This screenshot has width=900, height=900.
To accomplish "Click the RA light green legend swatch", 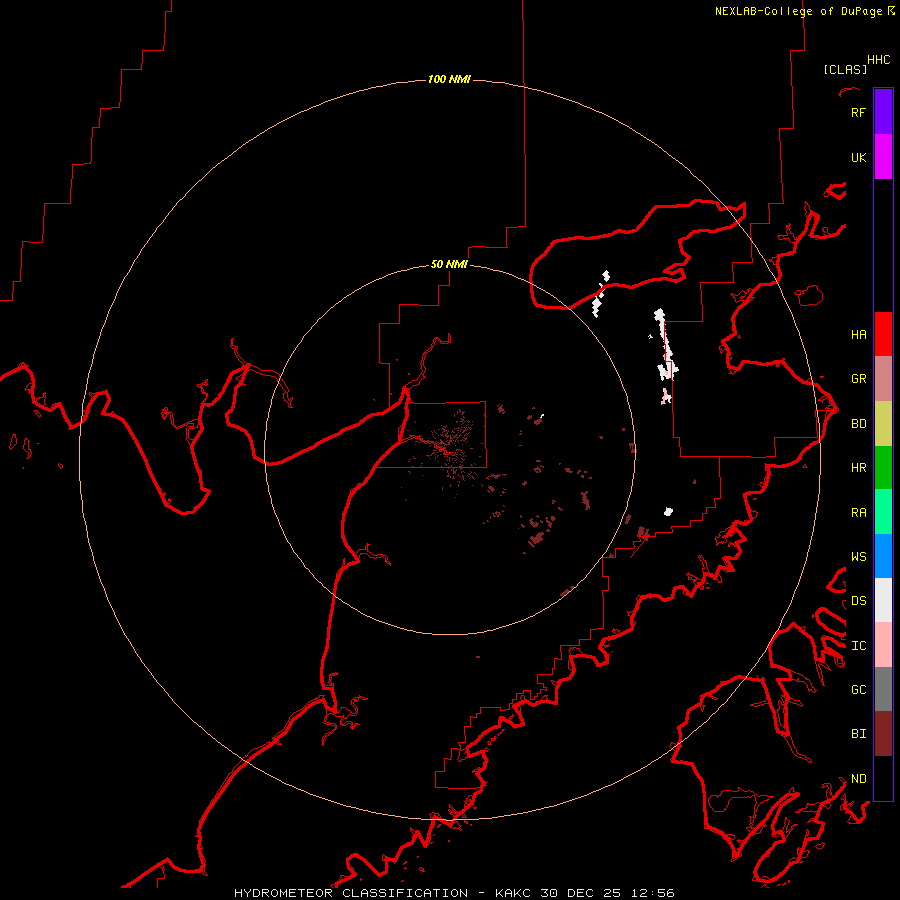I will [883, 512].
